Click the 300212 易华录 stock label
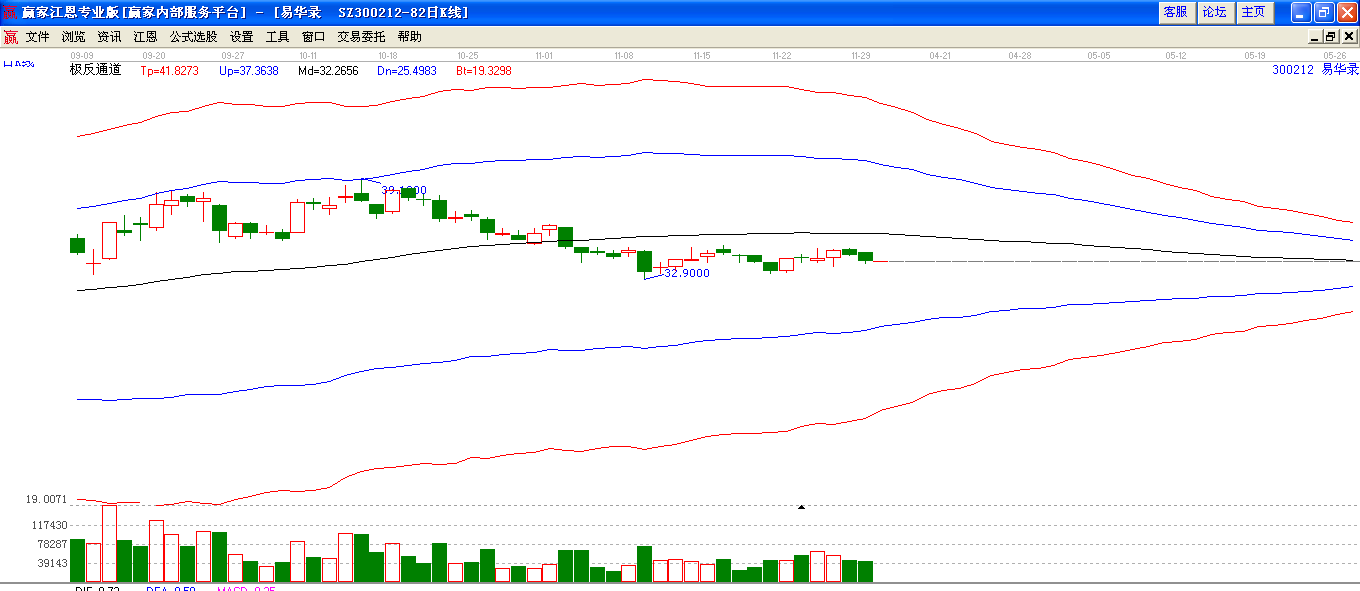1360x591 pixels. 1315,70
